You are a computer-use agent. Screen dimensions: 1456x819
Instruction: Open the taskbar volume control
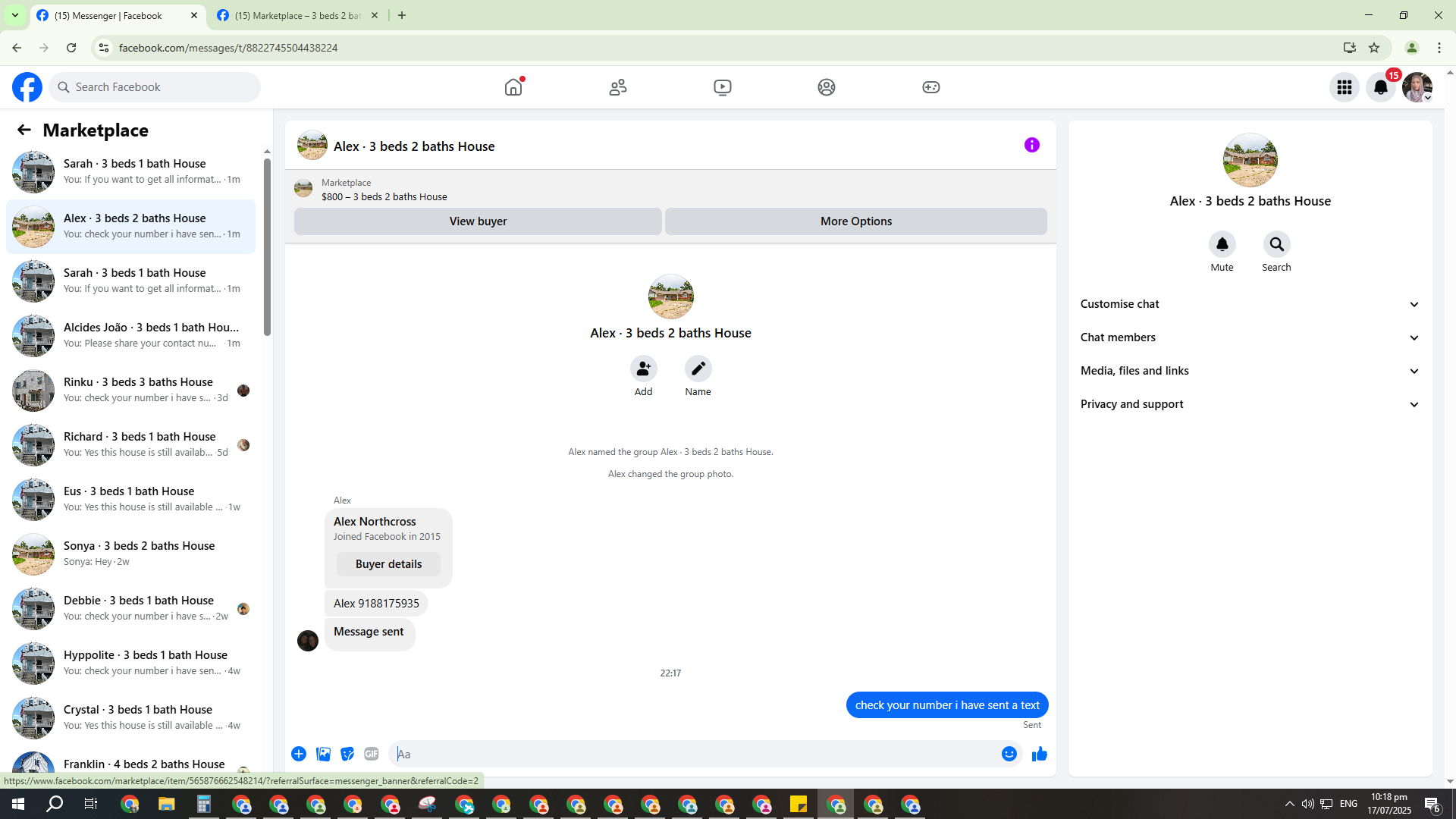[1307, 804]
